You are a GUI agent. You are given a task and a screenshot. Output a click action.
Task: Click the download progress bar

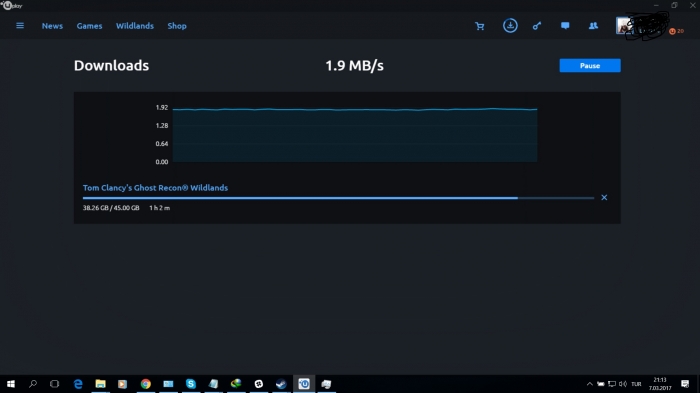tap(338, 198)
